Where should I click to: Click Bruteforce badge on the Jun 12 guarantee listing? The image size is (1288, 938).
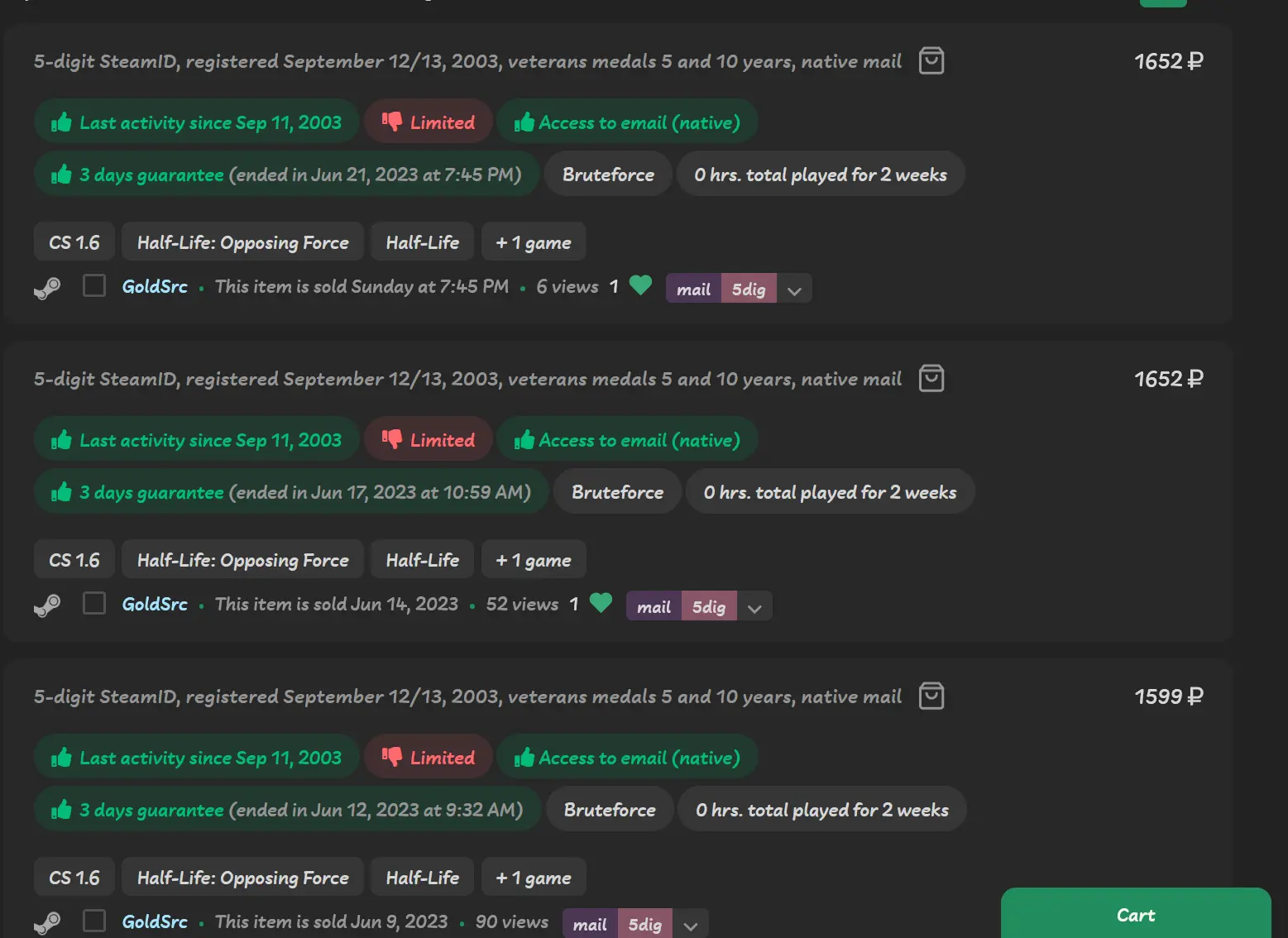tap(610, 810)
